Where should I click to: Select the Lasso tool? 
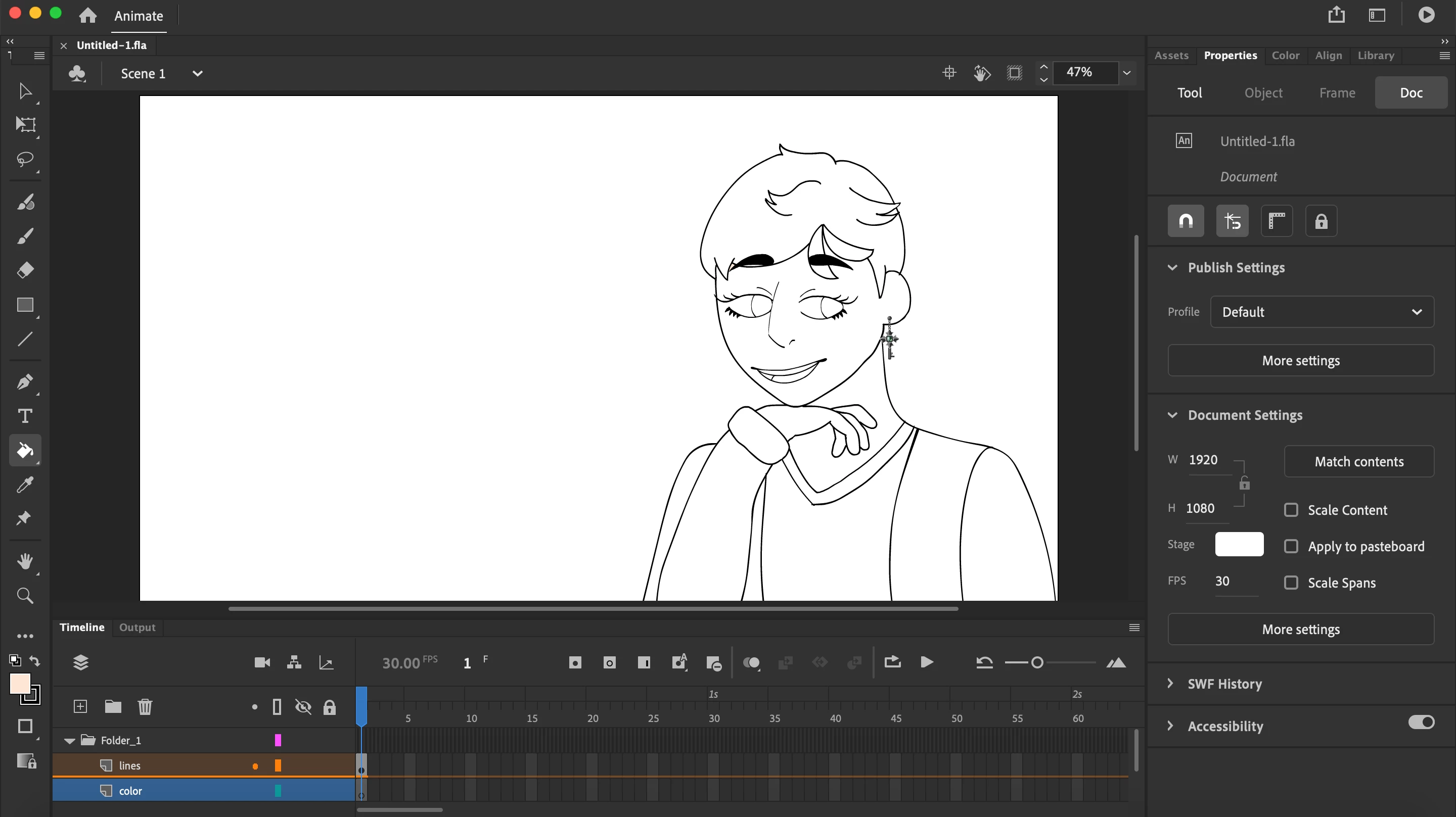pos(25,159)
